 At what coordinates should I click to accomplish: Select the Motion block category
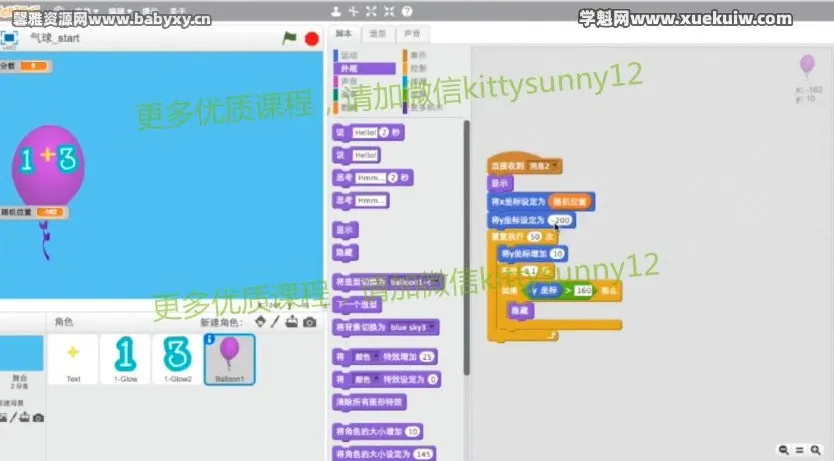tap(363, 56)
